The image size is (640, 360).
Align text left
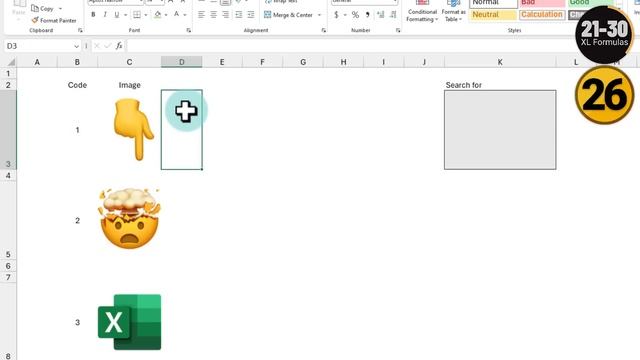201,15
